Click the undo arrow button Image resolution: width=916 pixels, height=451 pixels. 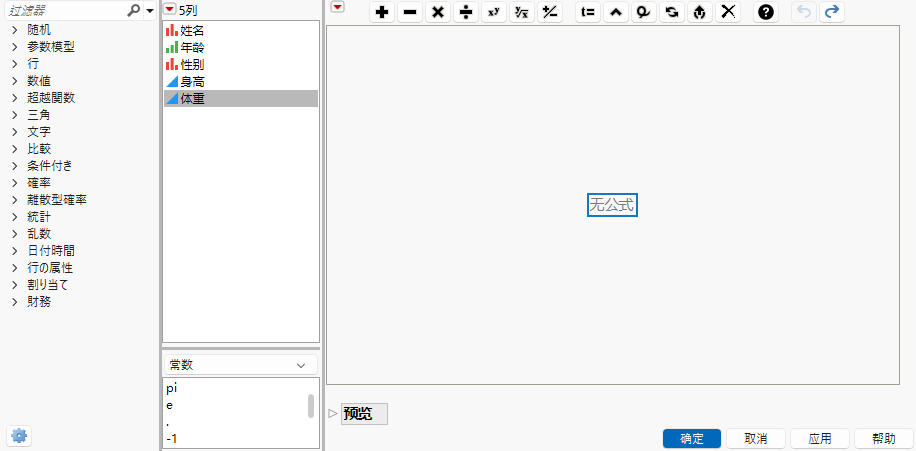point(804,12)
